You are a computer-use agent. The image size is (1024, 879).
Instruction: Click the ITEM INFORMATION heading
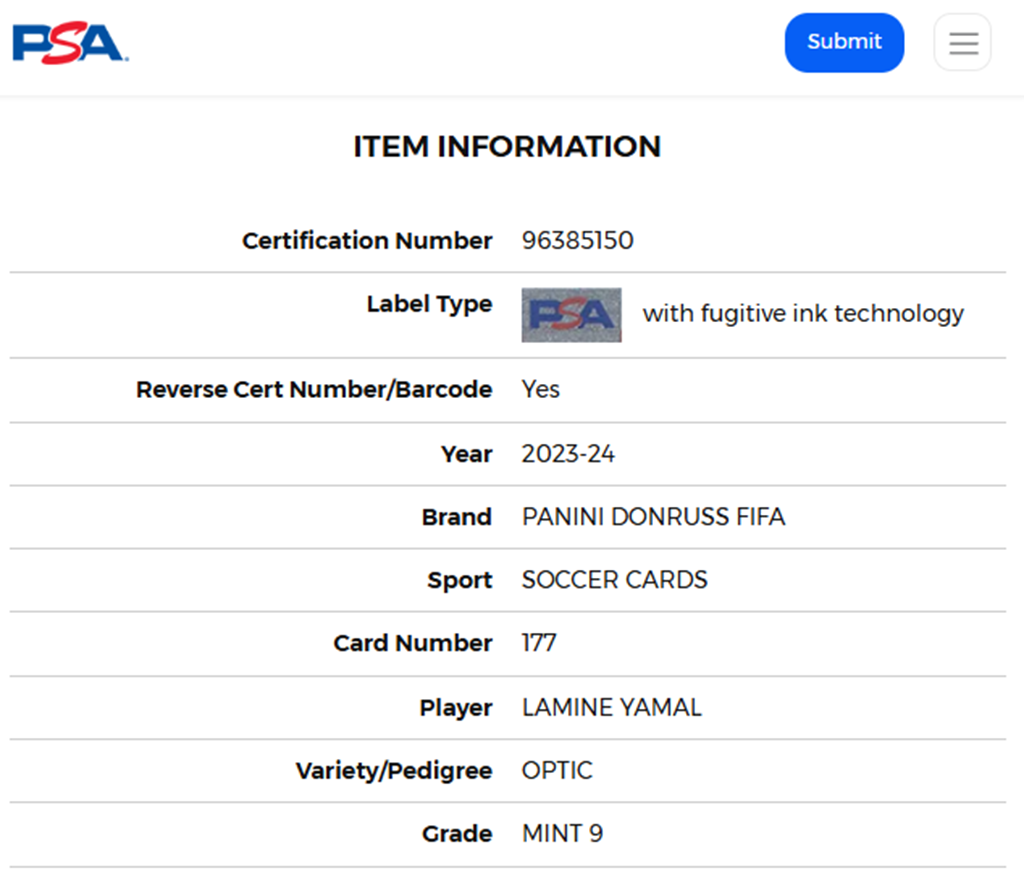click(x=507, y=147)
